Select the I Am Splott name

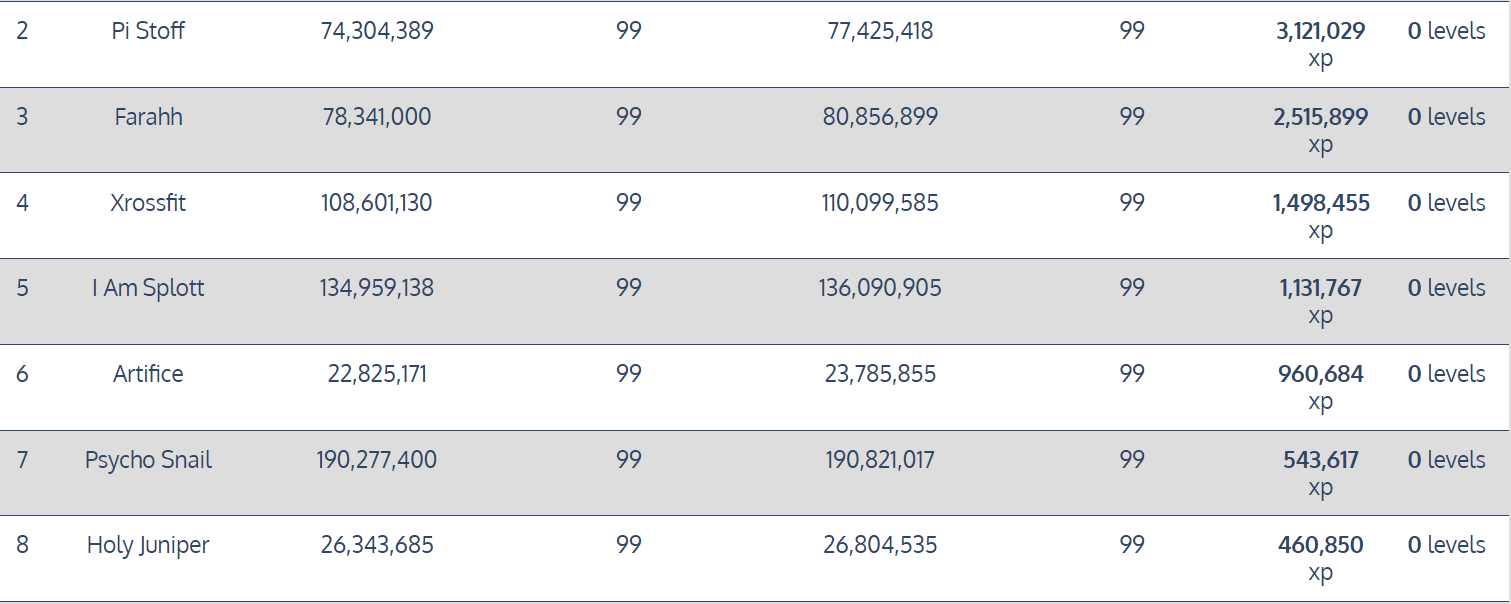coord(148,288)
